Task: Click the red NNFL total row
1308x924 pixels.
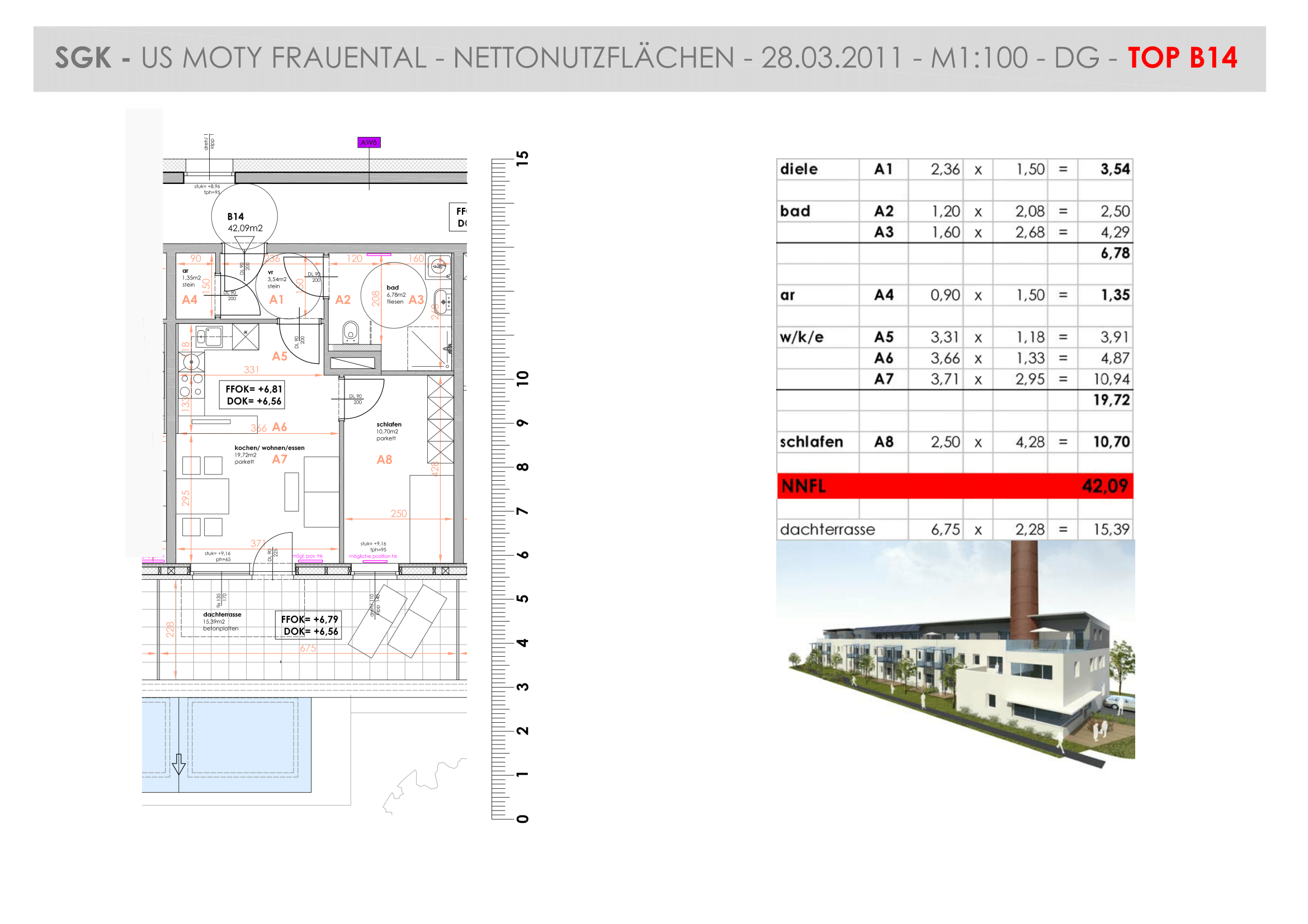Action: [955, 486]
